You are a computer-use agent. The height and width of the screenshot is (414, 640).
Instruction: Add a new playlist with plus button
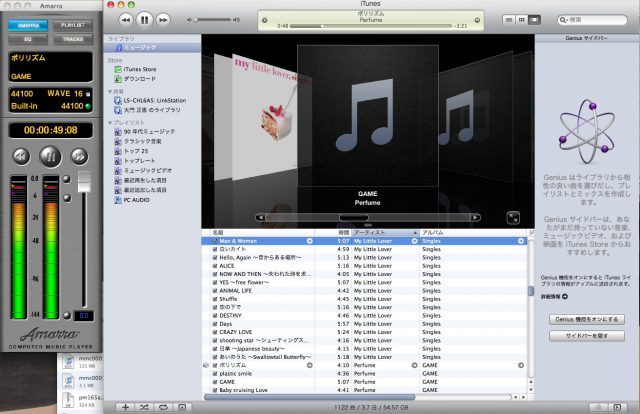(x=125, y=407)
